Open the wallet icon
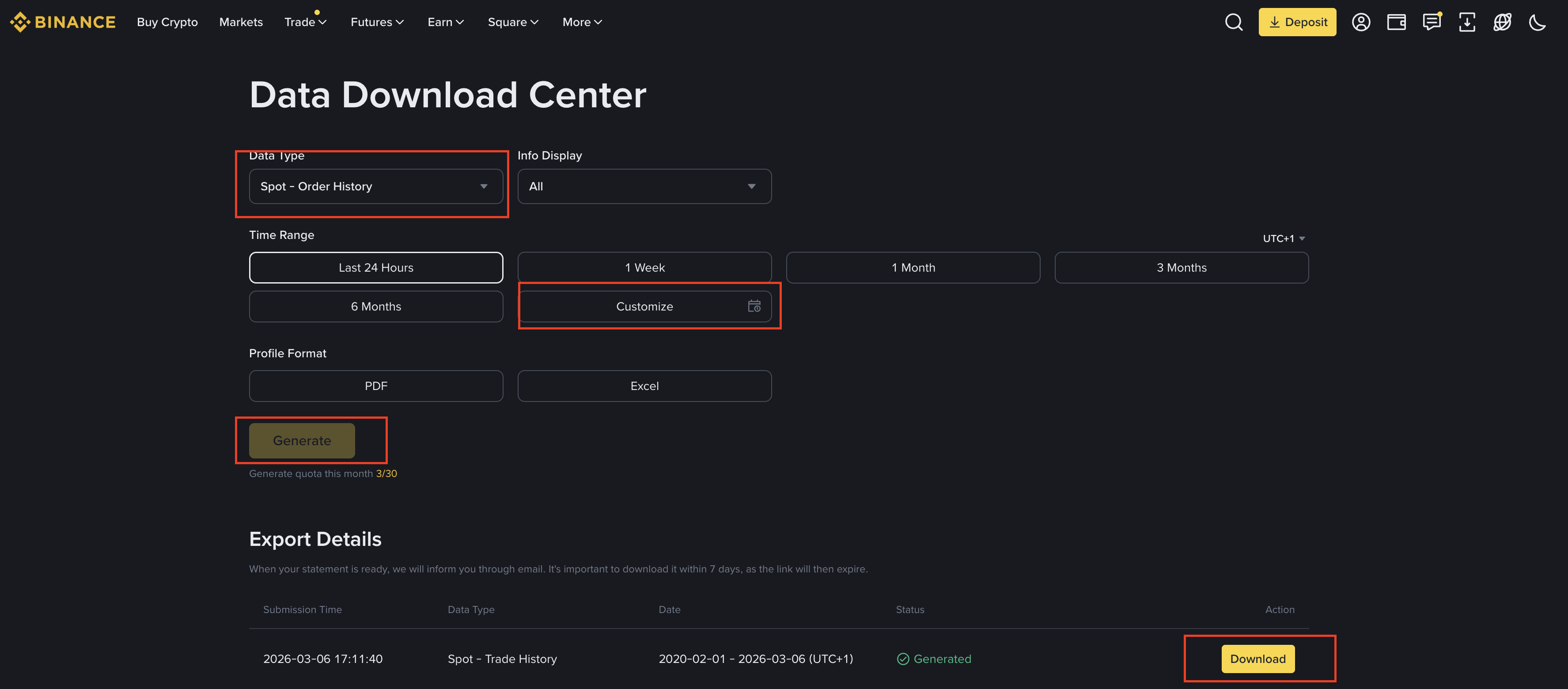Screen dimensions: 1568x689 (1396, 22)
